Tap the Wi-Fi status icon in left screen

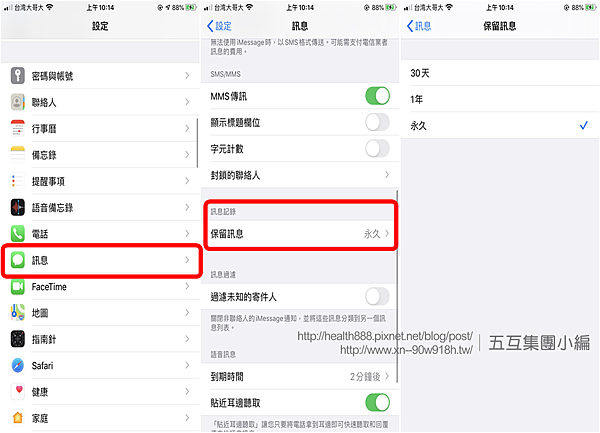pos(49,7)
